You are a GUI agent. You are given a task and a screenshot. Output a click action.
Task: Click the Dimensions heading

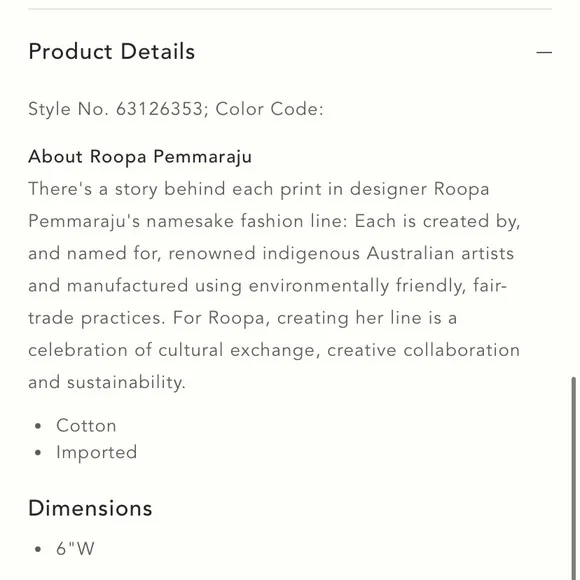click(x=90, y=508)
